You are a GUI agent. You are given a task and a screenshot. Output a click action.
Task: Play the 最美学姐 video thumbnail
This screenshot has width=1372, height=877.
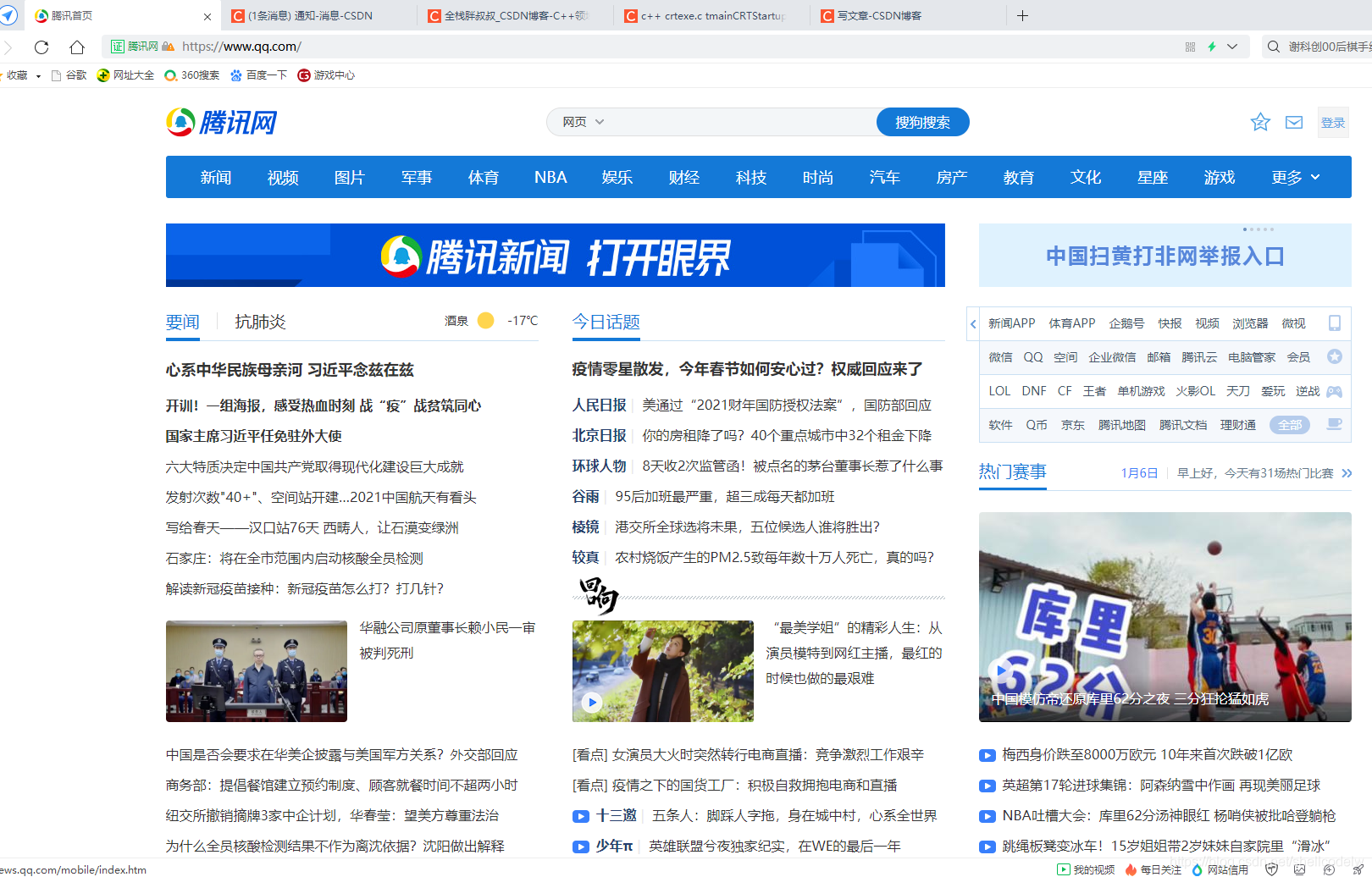(x=663, y=671)
